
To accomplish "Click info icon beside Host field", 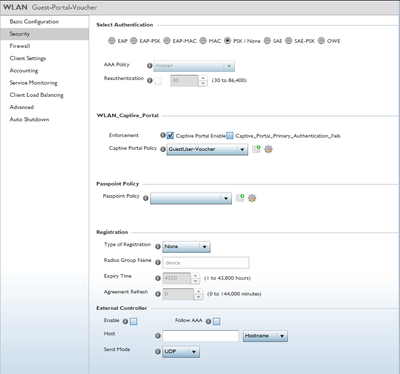I will coord(158,336).
